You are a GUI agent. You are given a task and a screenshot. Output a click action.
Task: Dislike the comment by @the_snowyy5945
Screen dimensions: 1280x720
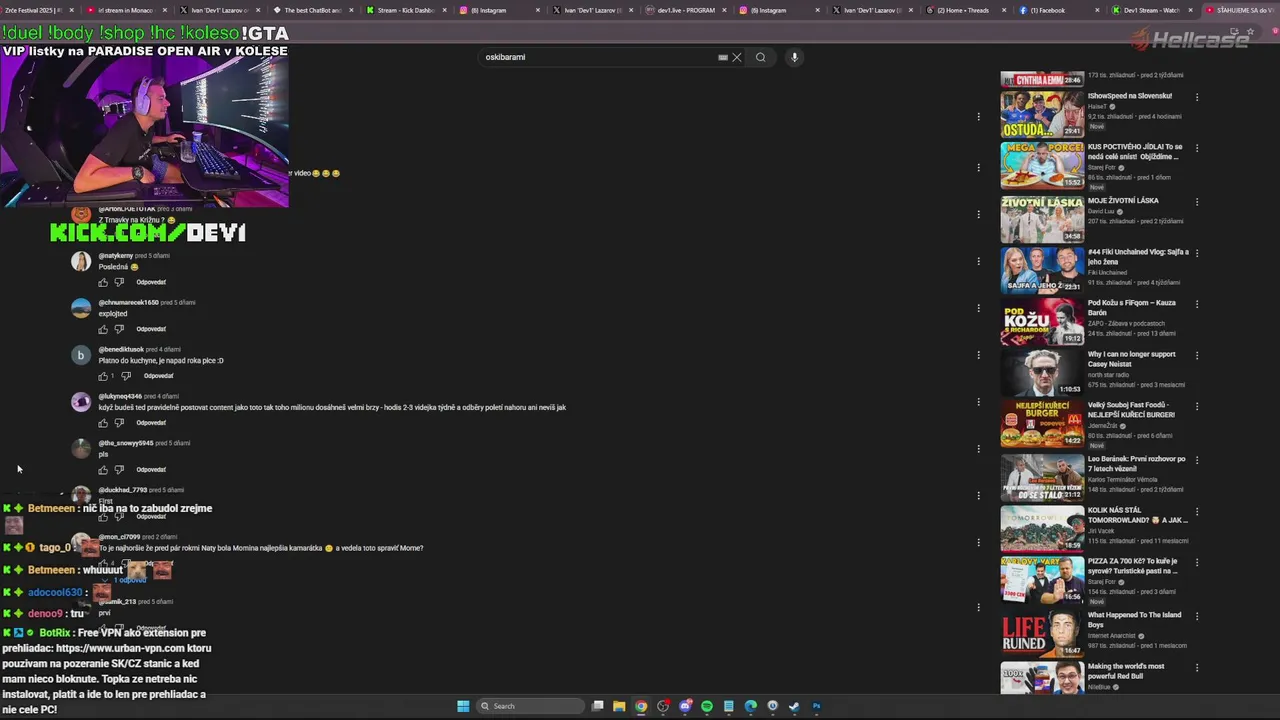119,470
